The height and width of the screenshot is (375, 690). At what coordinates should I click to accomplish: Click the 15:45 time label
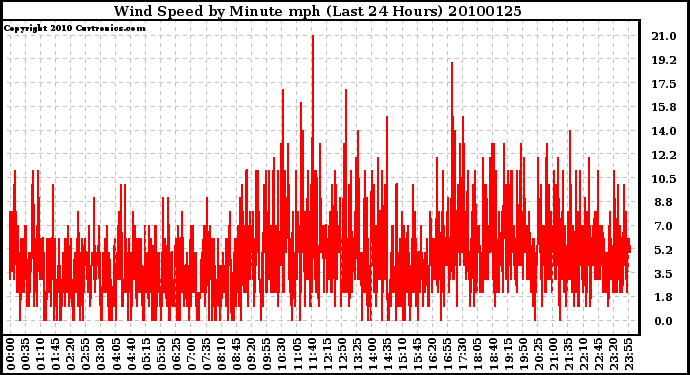[417, 354]
